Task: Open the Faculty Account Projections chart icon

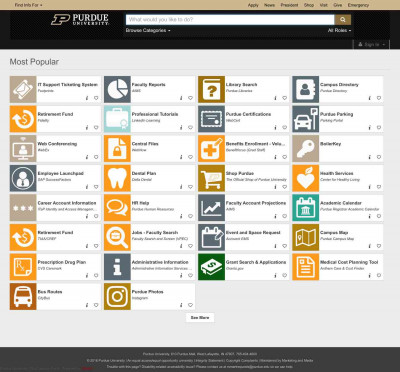Action: pyautogui.click(x=211, y=208)
